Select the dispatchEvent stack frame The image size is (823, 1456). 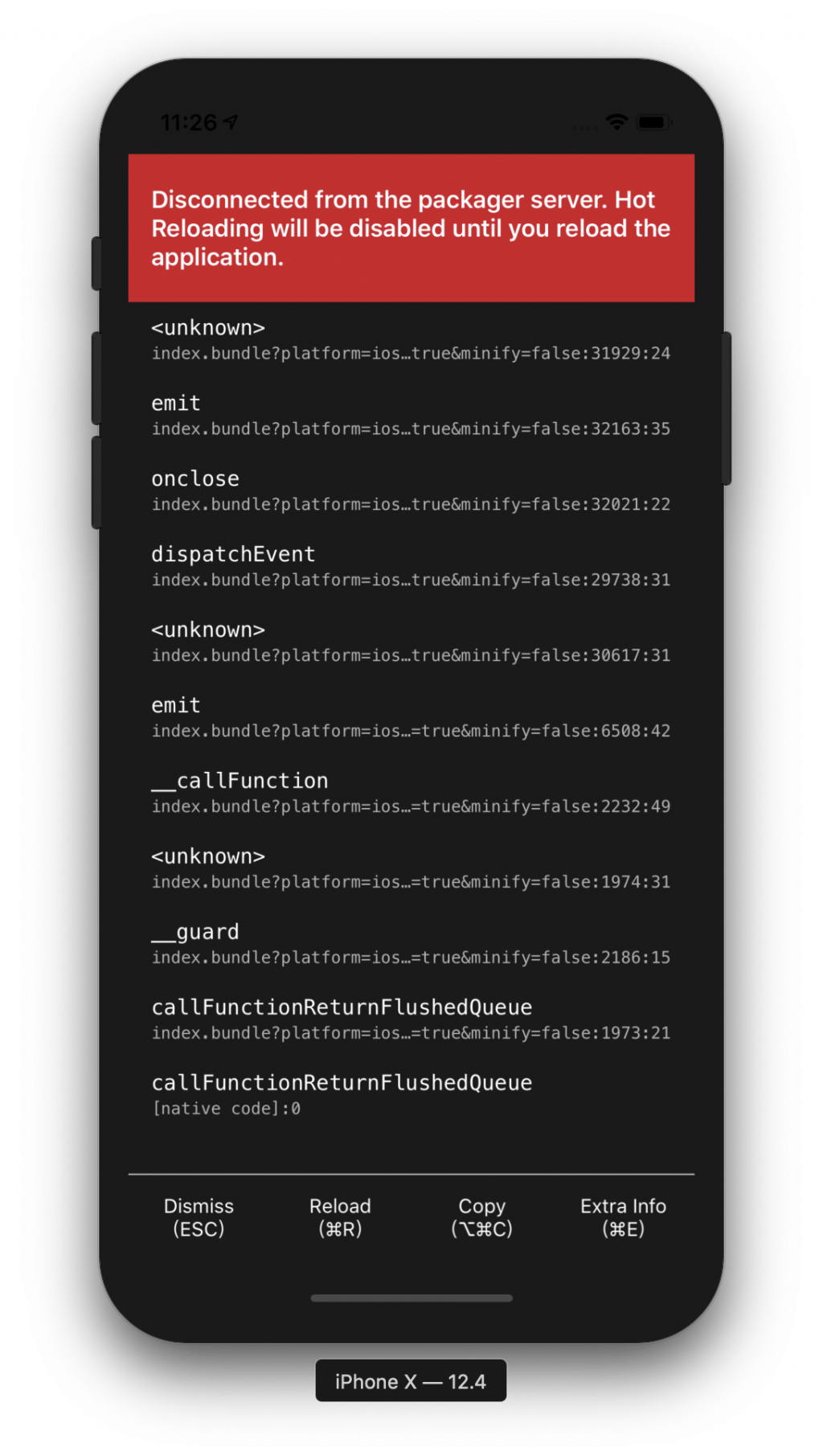(411, 567)
